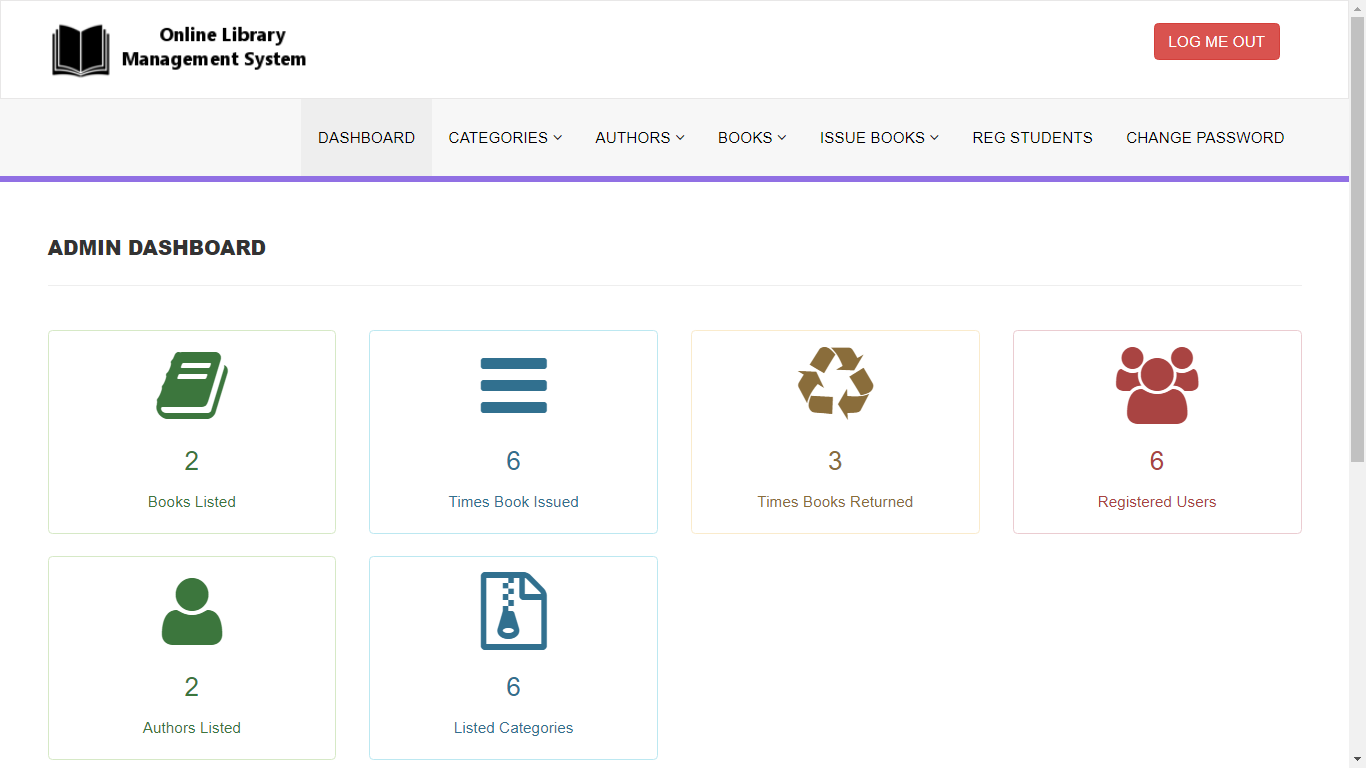Expand the CATEGORIES dropdown menu
The height and width of the screenshot is (768, 1366).
504,137
